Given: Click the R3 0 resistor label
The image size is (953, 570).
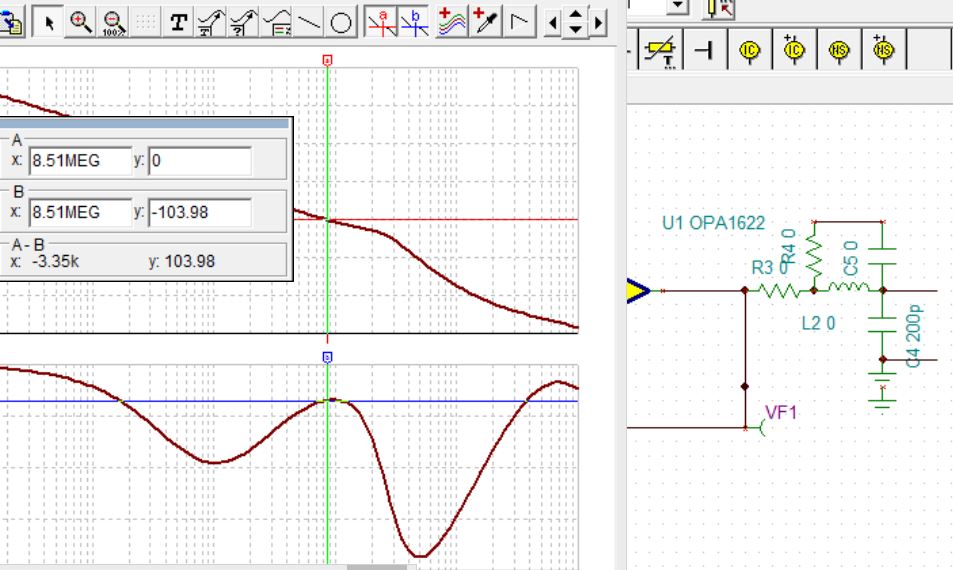Looking at the screenshot, I should point(770,267).
